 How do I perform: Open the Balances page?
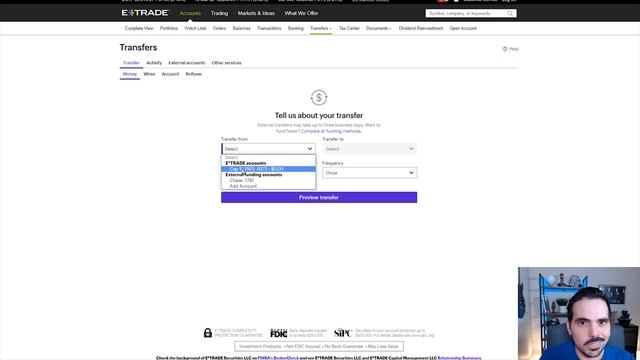point(241,29)
